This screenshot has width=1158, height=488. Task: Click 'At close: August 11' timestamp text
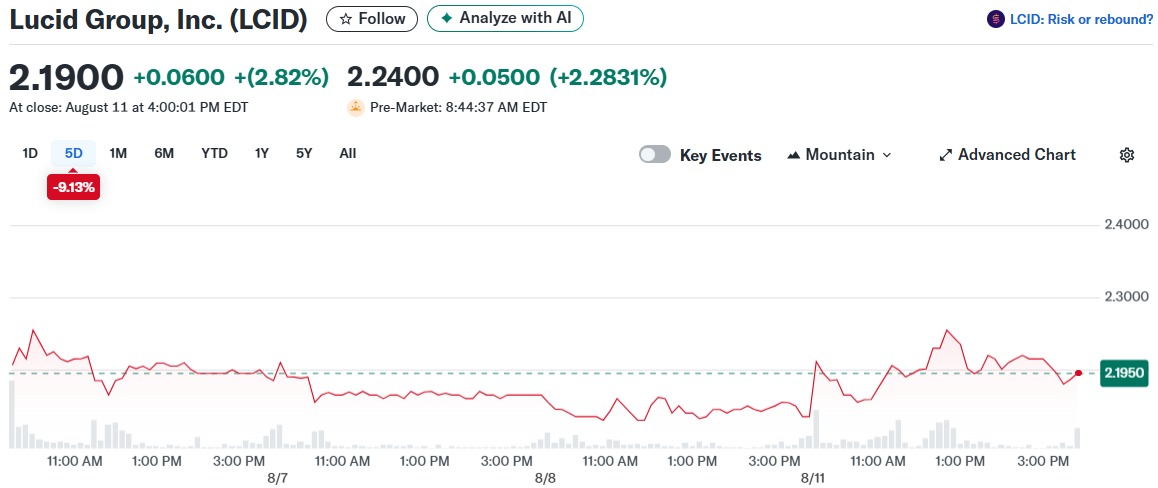click(x=129, y=108)
